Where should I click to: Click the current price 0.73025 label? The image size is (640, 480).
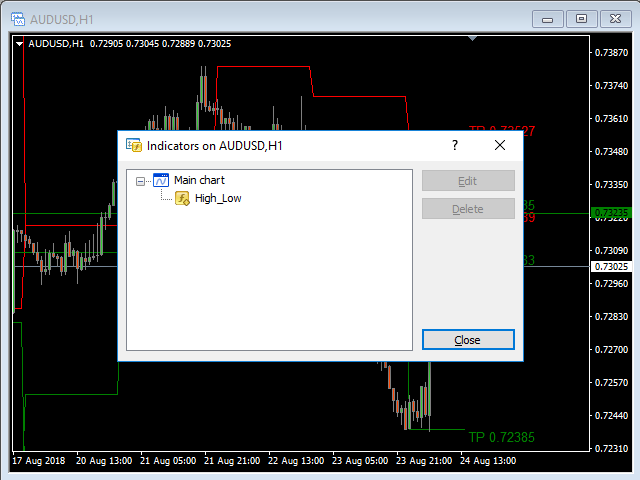coord(611,267)
